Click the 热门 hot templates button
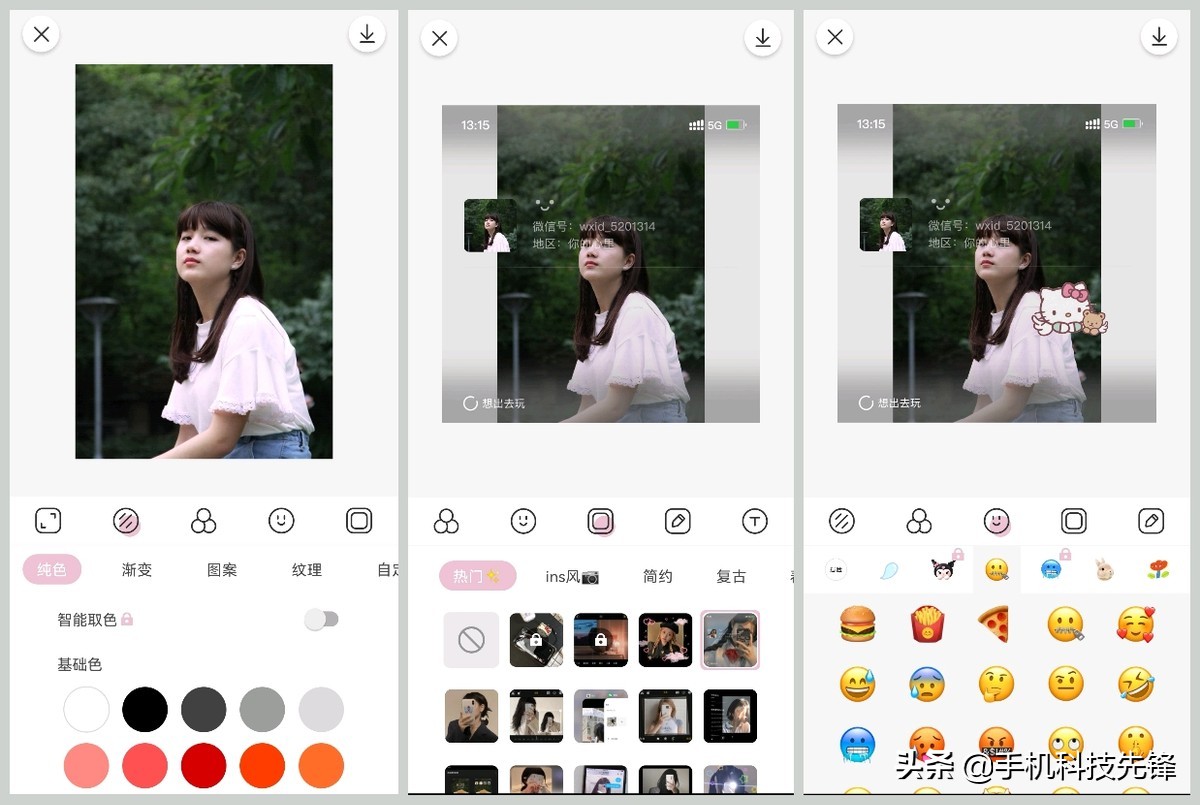Screen dimensions: 1200x805 477,577
